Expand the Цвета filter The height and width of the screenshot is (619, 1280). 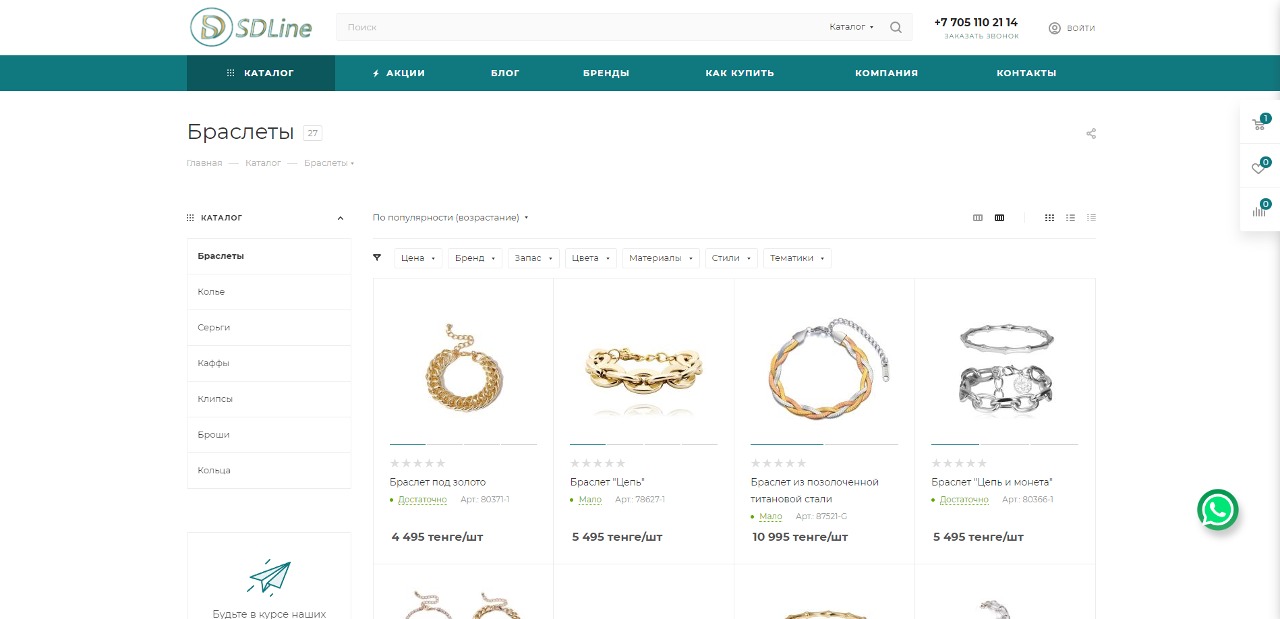coord(590,258)
